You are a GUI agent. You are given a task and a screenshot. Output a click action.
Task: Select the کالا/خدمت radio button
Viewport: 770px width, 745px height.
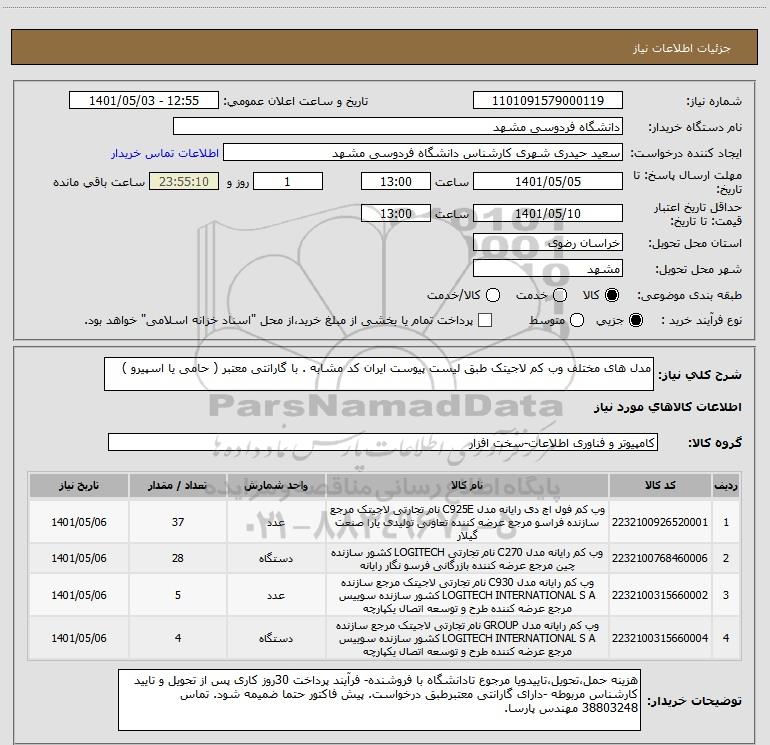click(493, 295)
